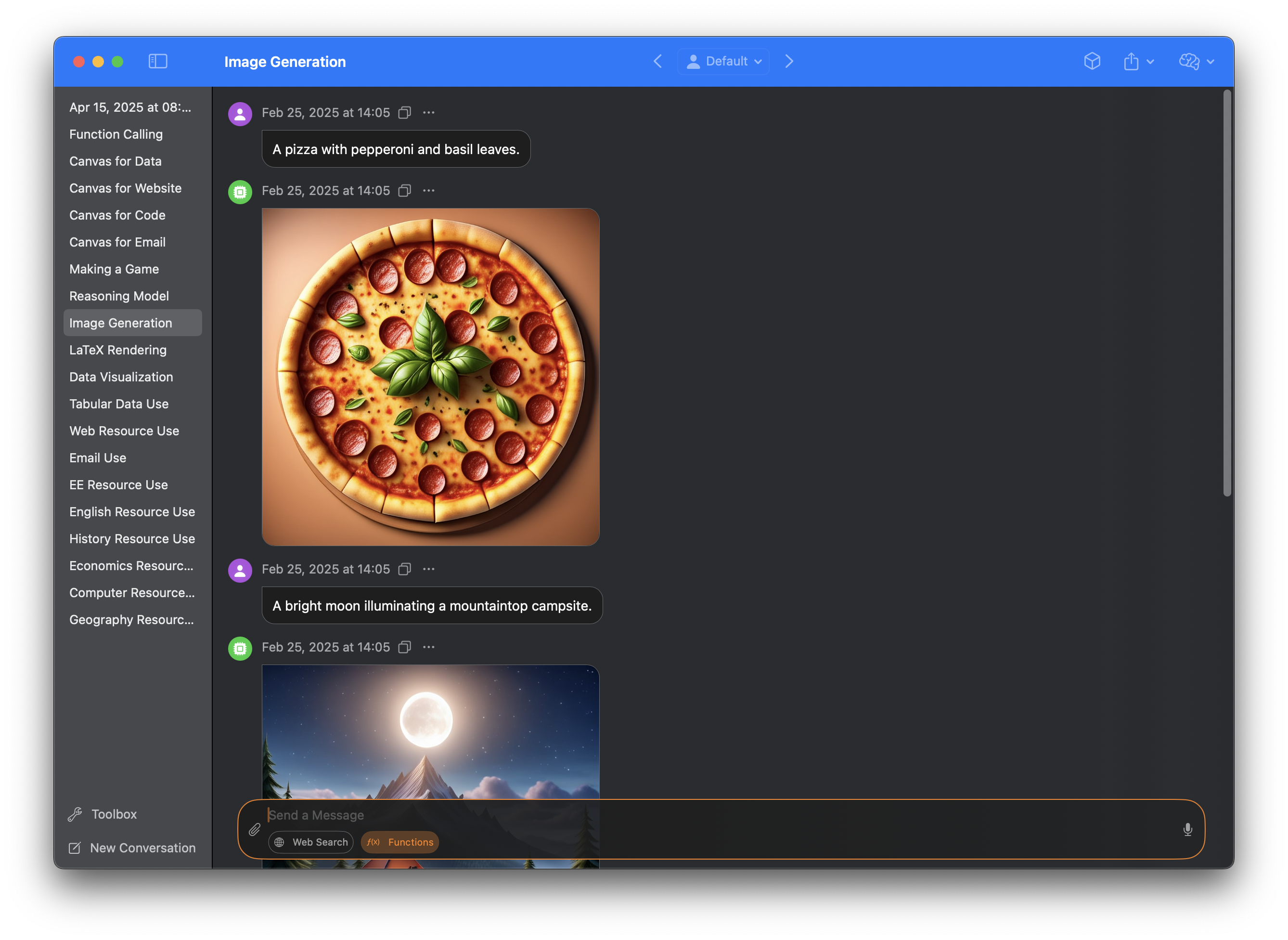The width and height of the screenshot is (1288, 940).
Task: Go to the next profile arrow
Action: point(789,62)
